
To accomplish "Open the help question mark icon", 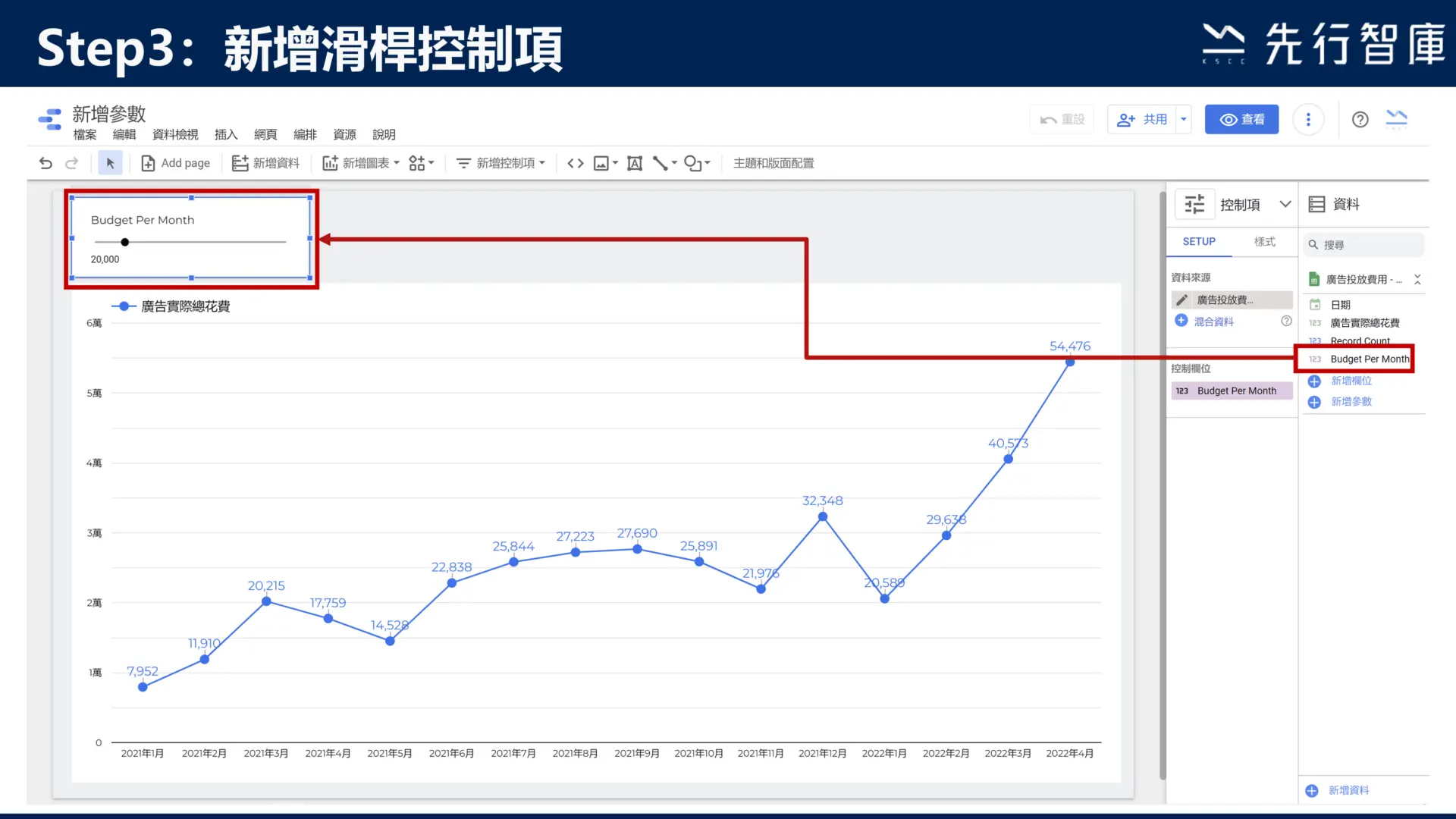I will click(x=1360, y=119).
